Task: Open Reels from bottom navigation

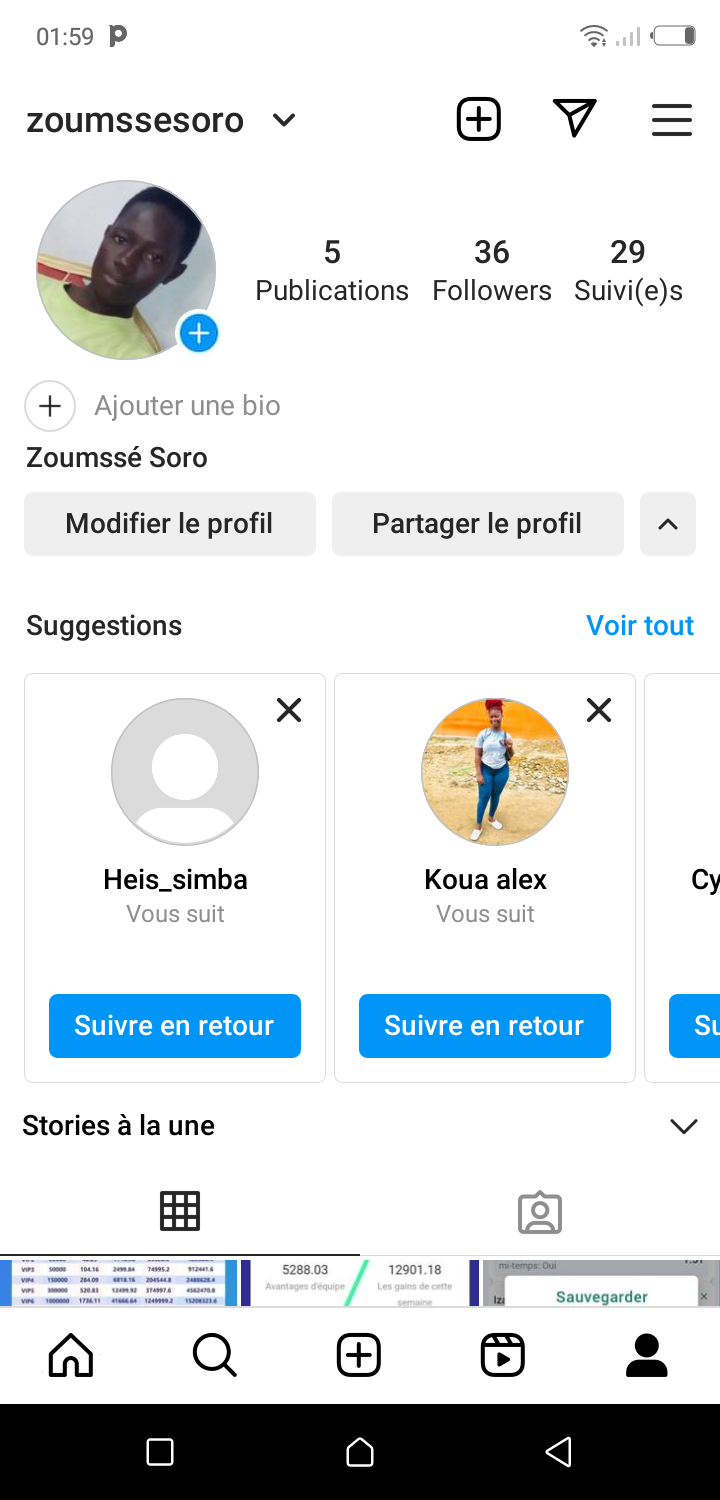Action: [x=502, y=1356]
